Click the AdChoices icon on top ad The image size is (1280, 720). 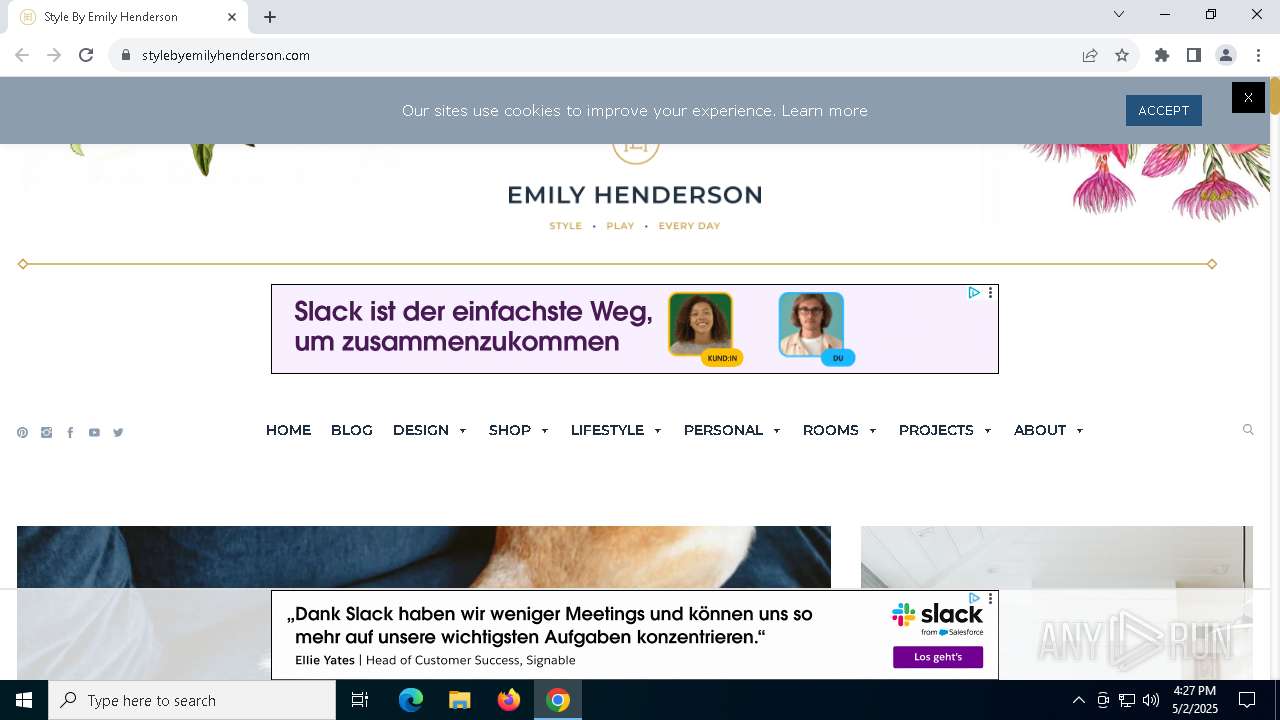tap(974, 293)
